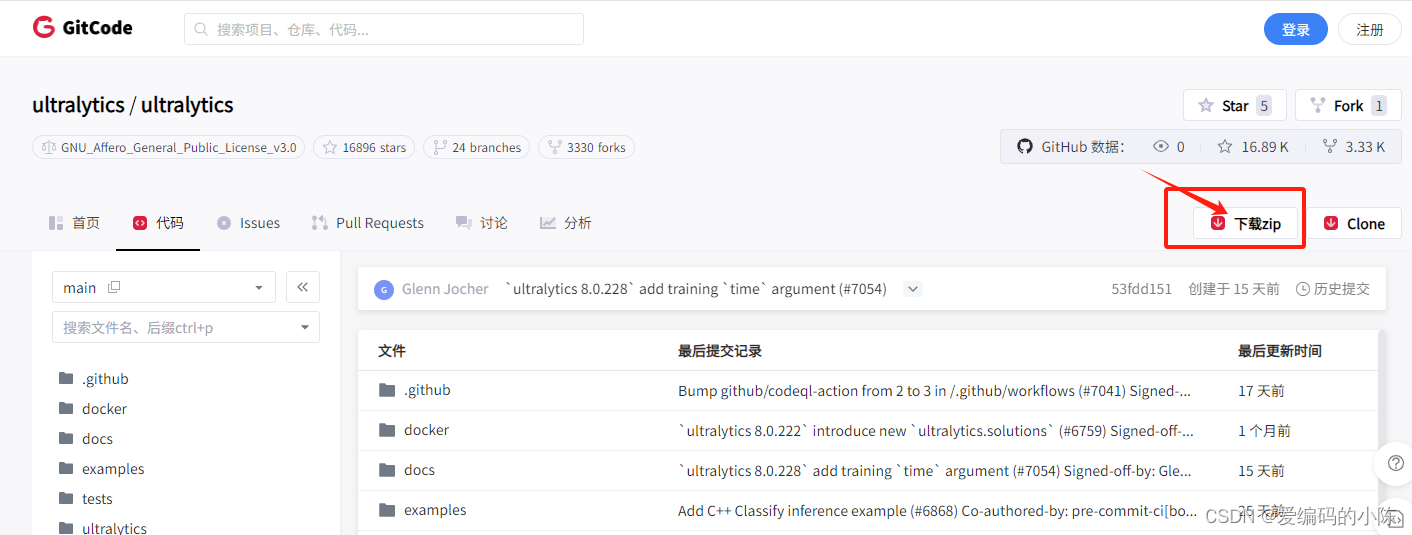Click the 下载zip download button
The height and width of the screenshot is (535, 1412).
point(1246,223)
